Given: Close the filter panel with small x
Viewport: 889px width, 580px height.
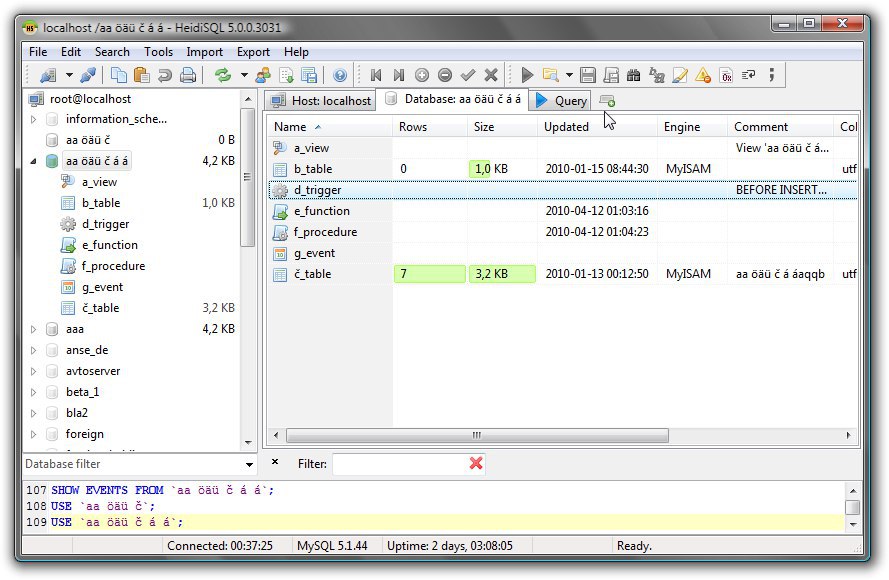Looking at the screenshot, I should 275,462.
